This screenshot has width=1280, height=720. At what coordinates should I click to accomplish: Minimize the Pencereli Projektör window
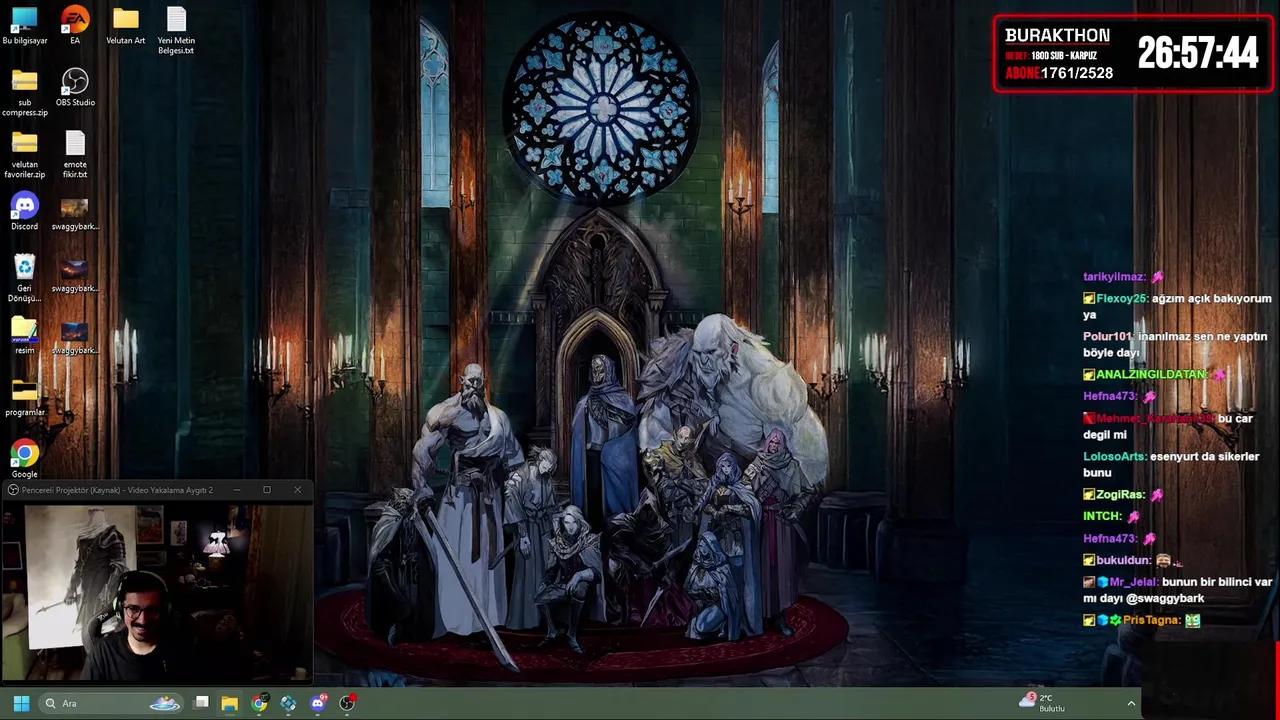point(237,490)
